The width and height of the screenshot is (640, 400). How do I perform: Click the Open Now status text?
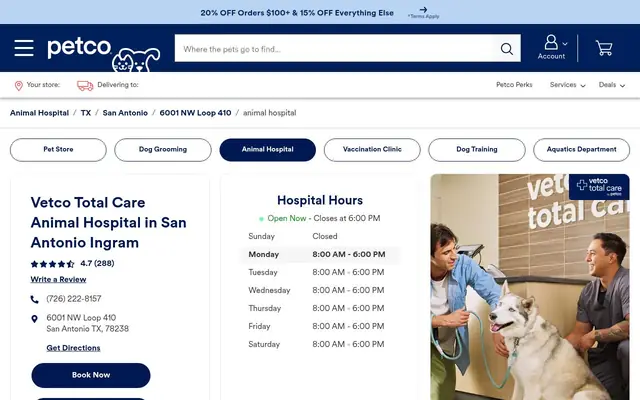[x=287, y=218]
